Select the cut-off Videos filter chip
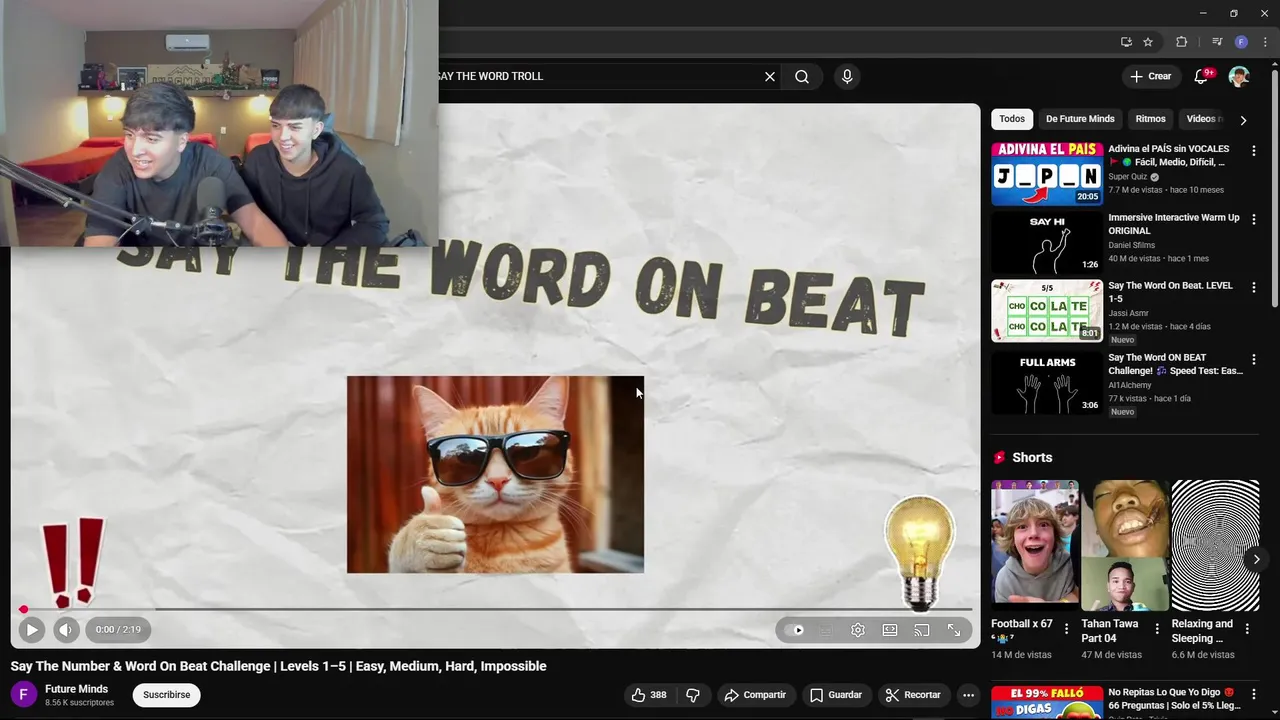This screenshot has width=1280, height=720. click(x=1203, y=119)
